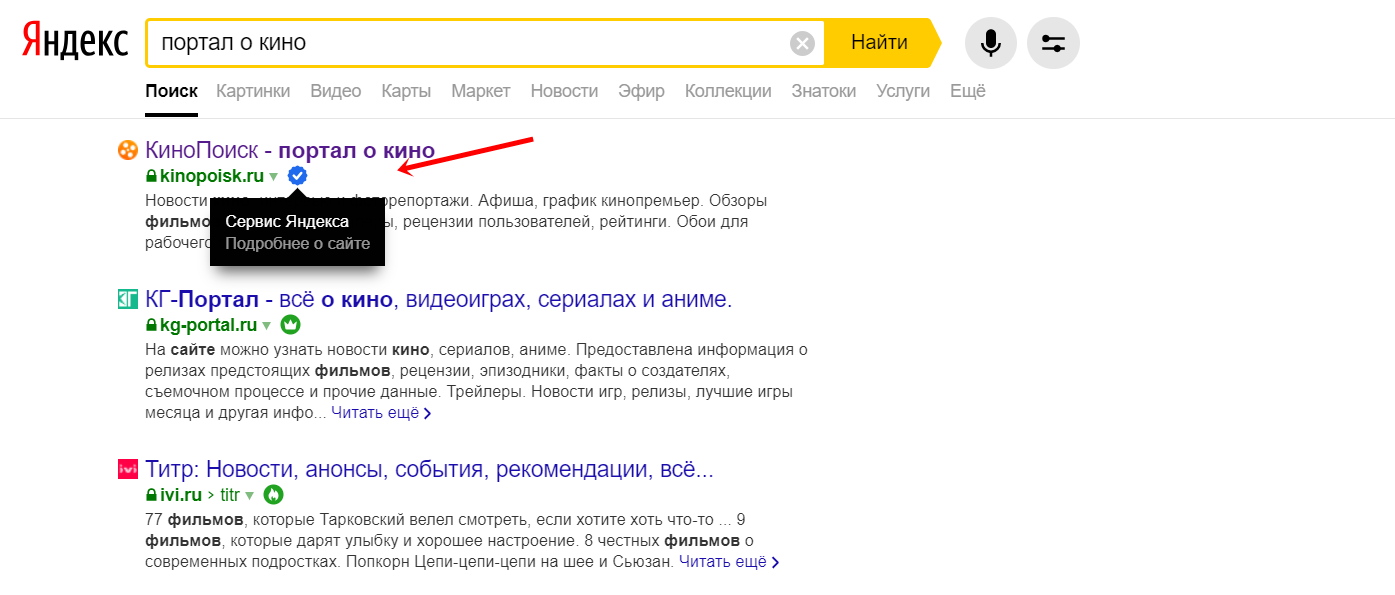The height and width of the screenshot is (595, 1395).
Task: Open the КиноПоиск - портал о кино result
Action: pyautogui.click(x=290, y=151)
